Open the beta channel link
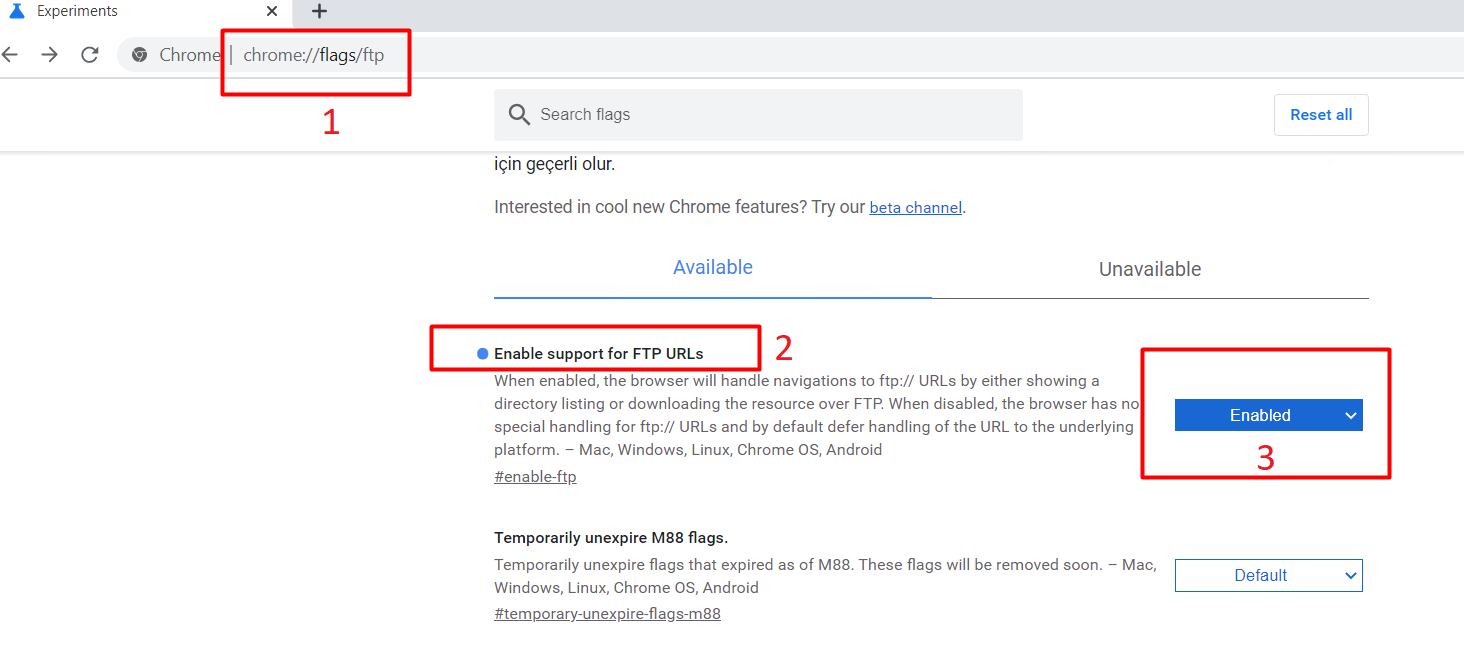 915,208
